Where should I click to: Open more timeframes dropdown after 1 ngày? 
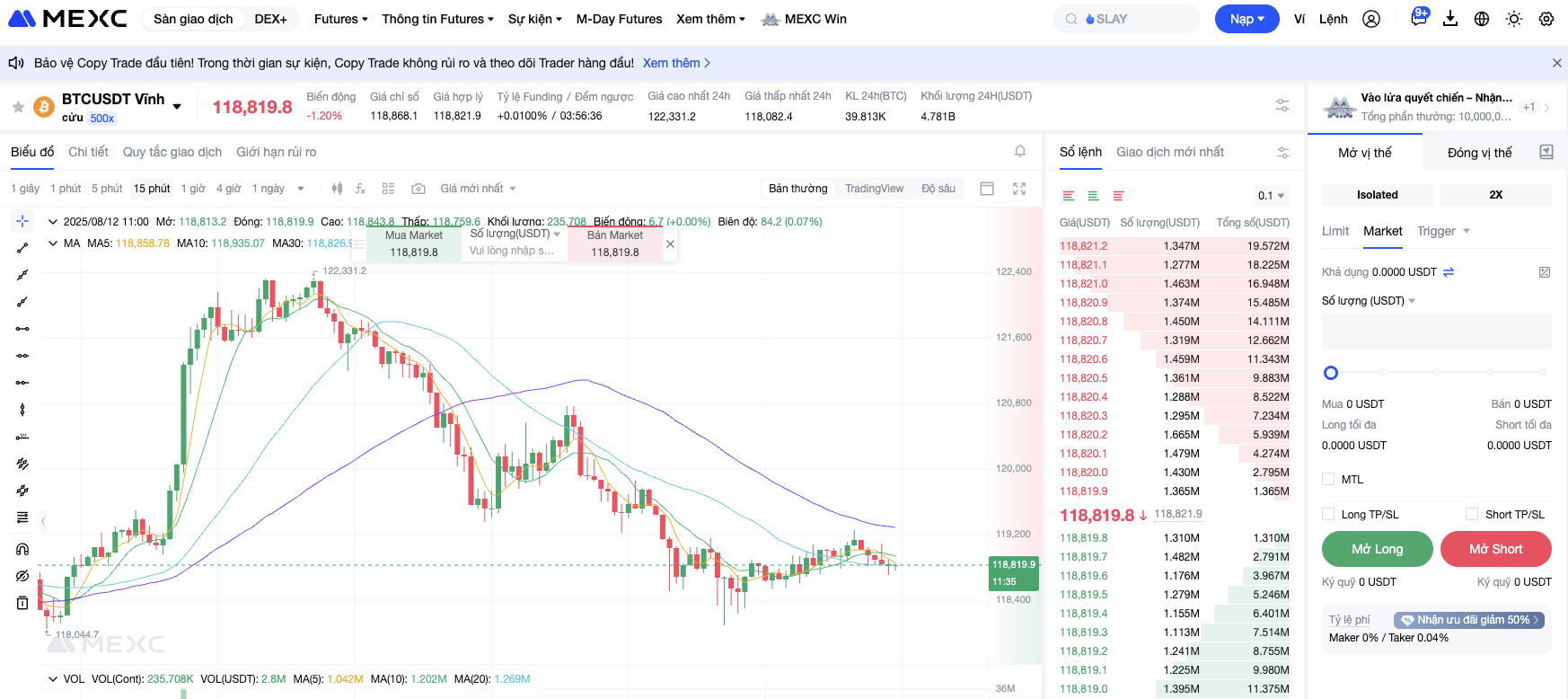[301, 189]
